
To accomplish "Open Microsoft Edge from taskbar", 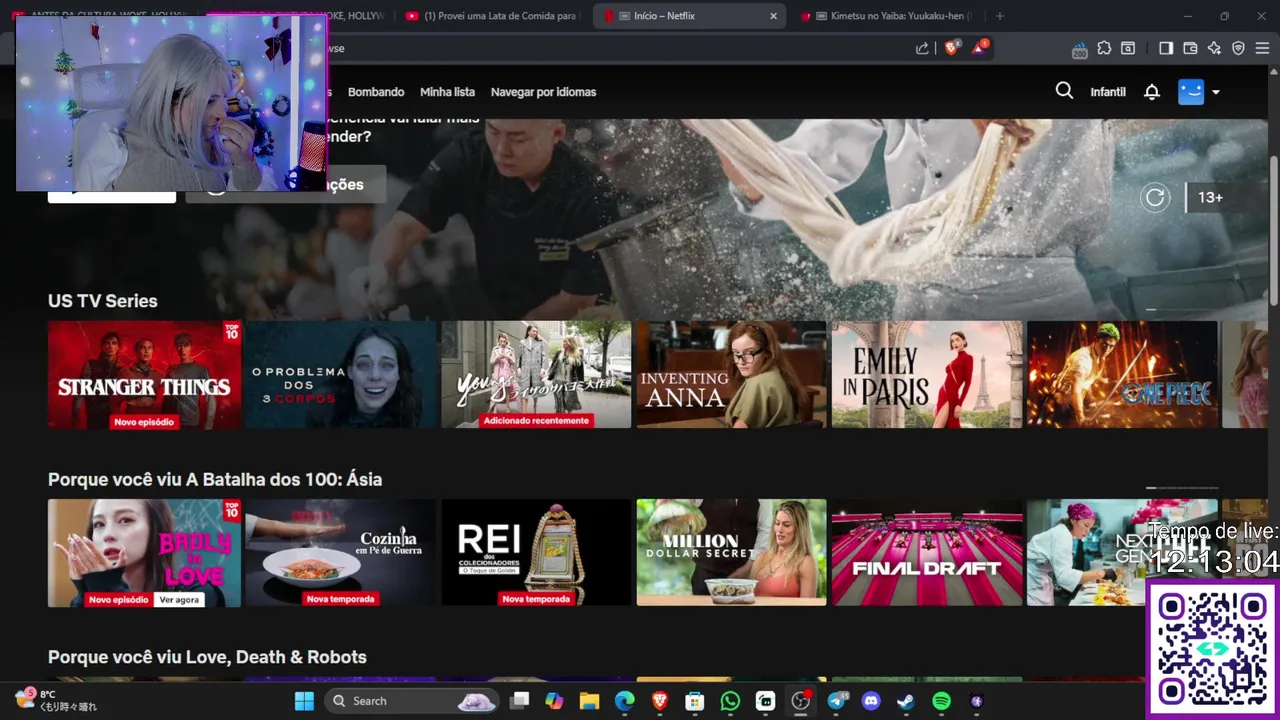I will 624,701.
